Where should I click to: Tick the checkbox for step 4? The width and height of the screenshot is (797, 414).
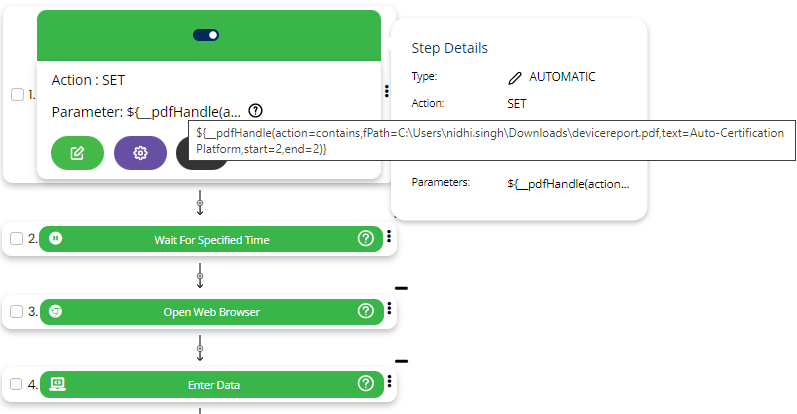[17, 384]
